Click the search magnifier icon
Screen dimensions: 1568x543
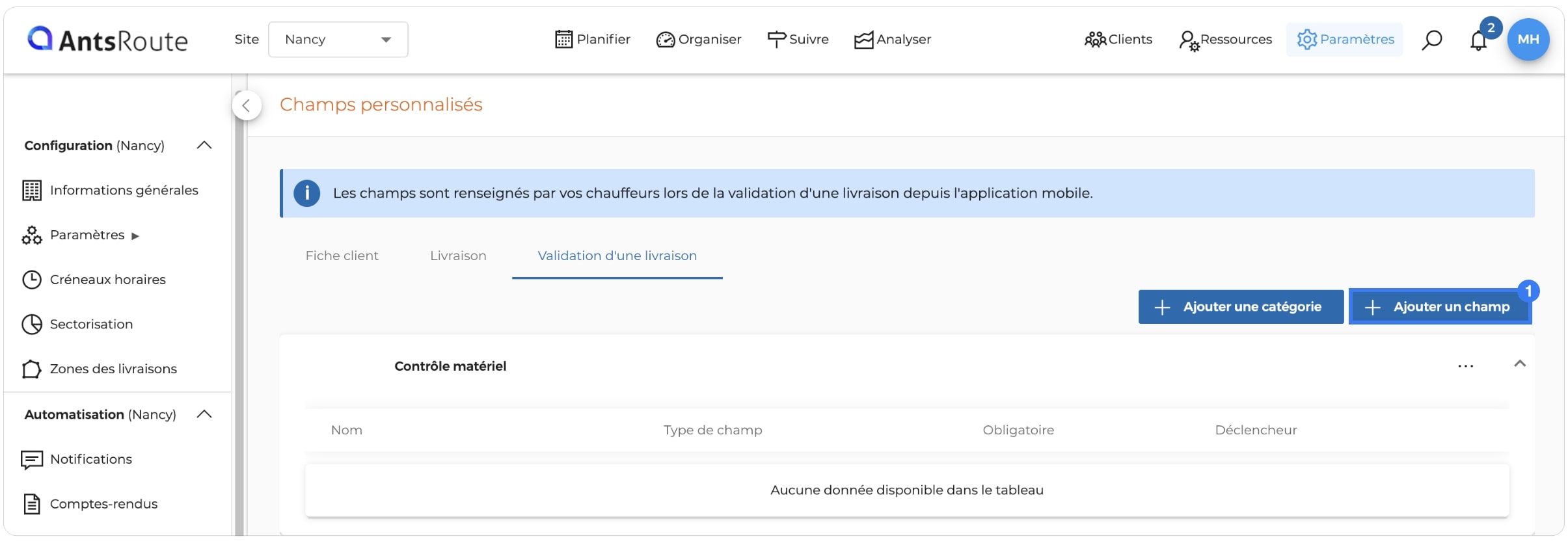point(1432,40)
